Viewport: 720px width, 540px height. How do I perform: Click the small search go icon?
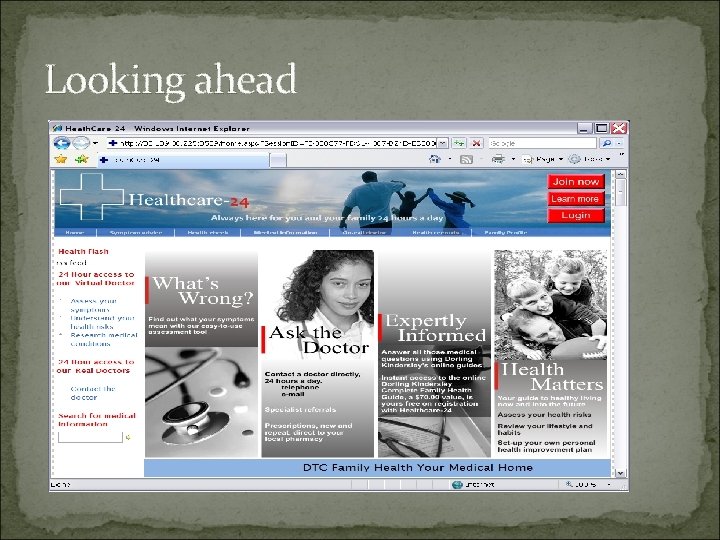pyautogui.click(x=128, y=437)
